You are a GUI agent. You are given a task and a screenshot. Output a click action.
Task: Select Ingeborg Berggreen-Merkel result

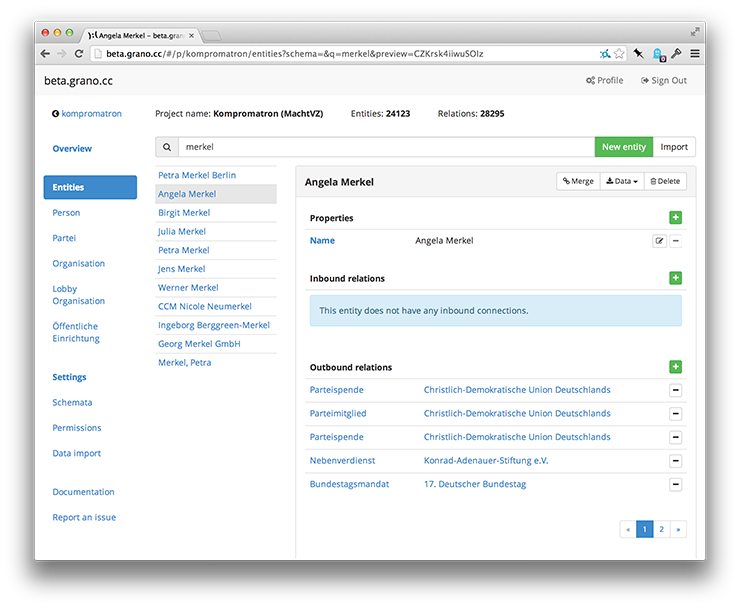click(x=214, y=325)
